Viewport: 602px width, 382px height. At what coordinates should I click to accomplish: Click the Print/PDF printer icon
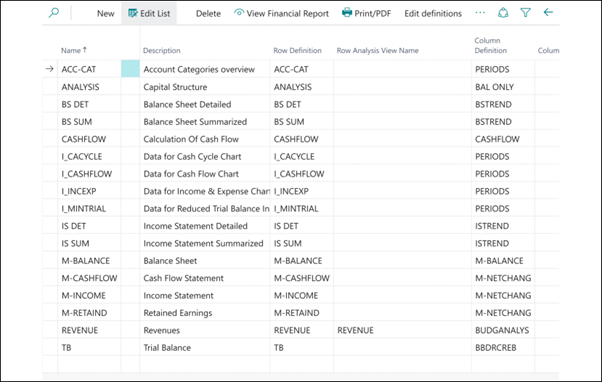pyautogui.click(x=347, y=13)
